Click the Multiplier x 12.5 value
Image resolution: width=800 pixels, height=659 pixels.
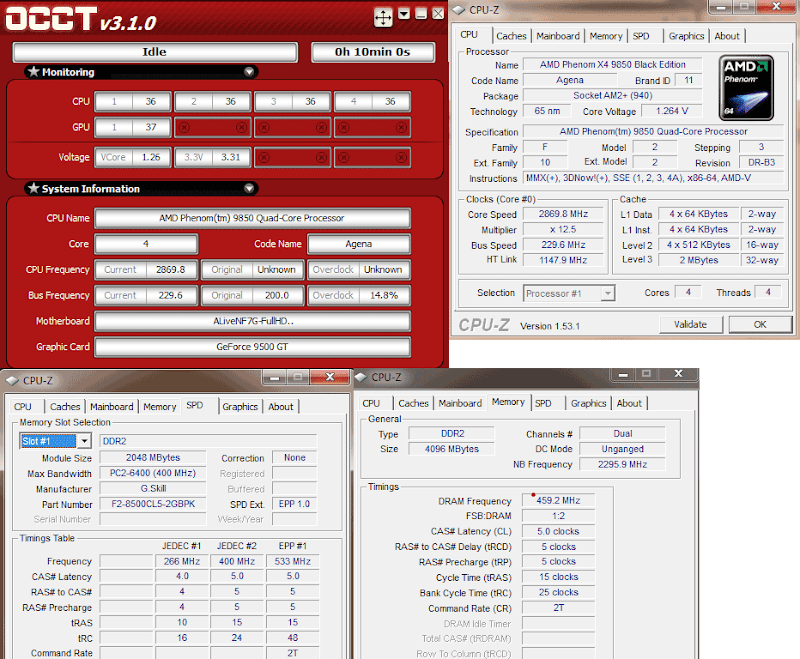coord(563,230)
